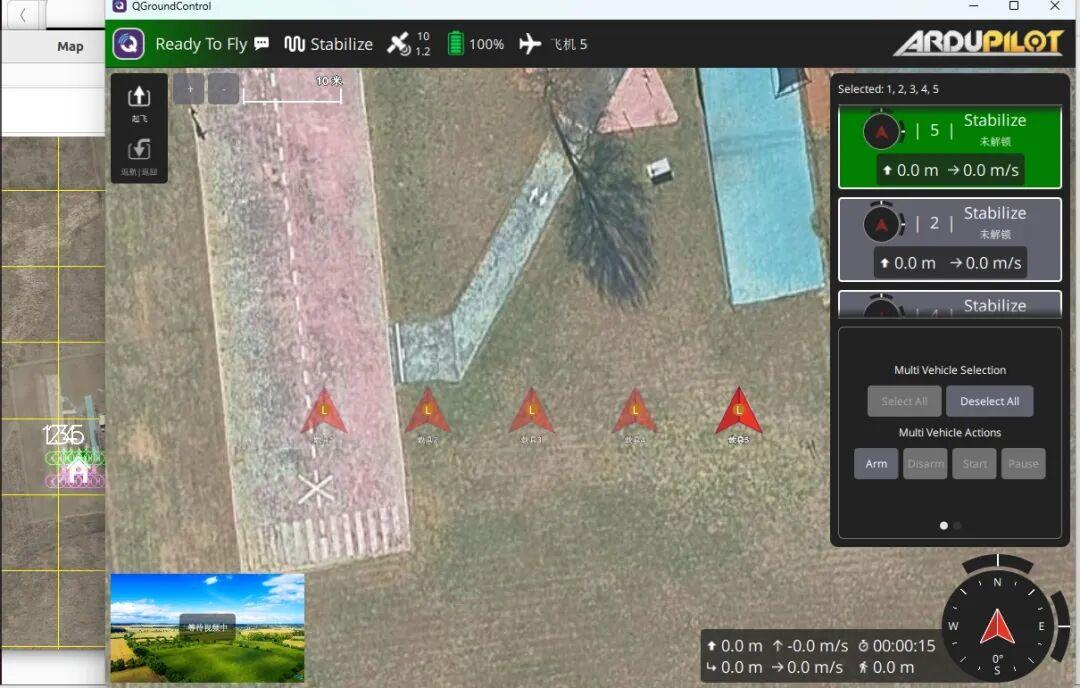Viewport: 1080px width, 688px height.
Task: Click the Start mission button
Action: [x=975, y=463]
